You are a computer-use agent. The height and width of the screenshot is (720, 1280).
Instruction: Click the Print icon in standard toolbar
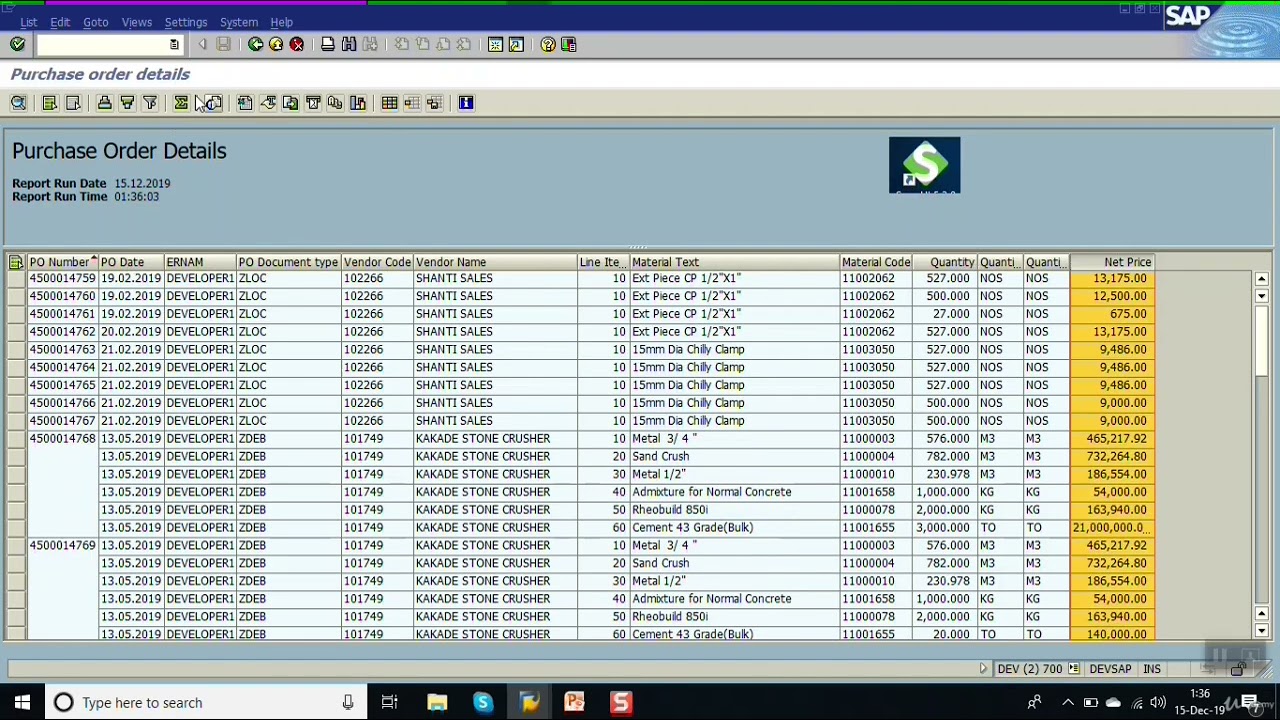[x=328, y=44]
